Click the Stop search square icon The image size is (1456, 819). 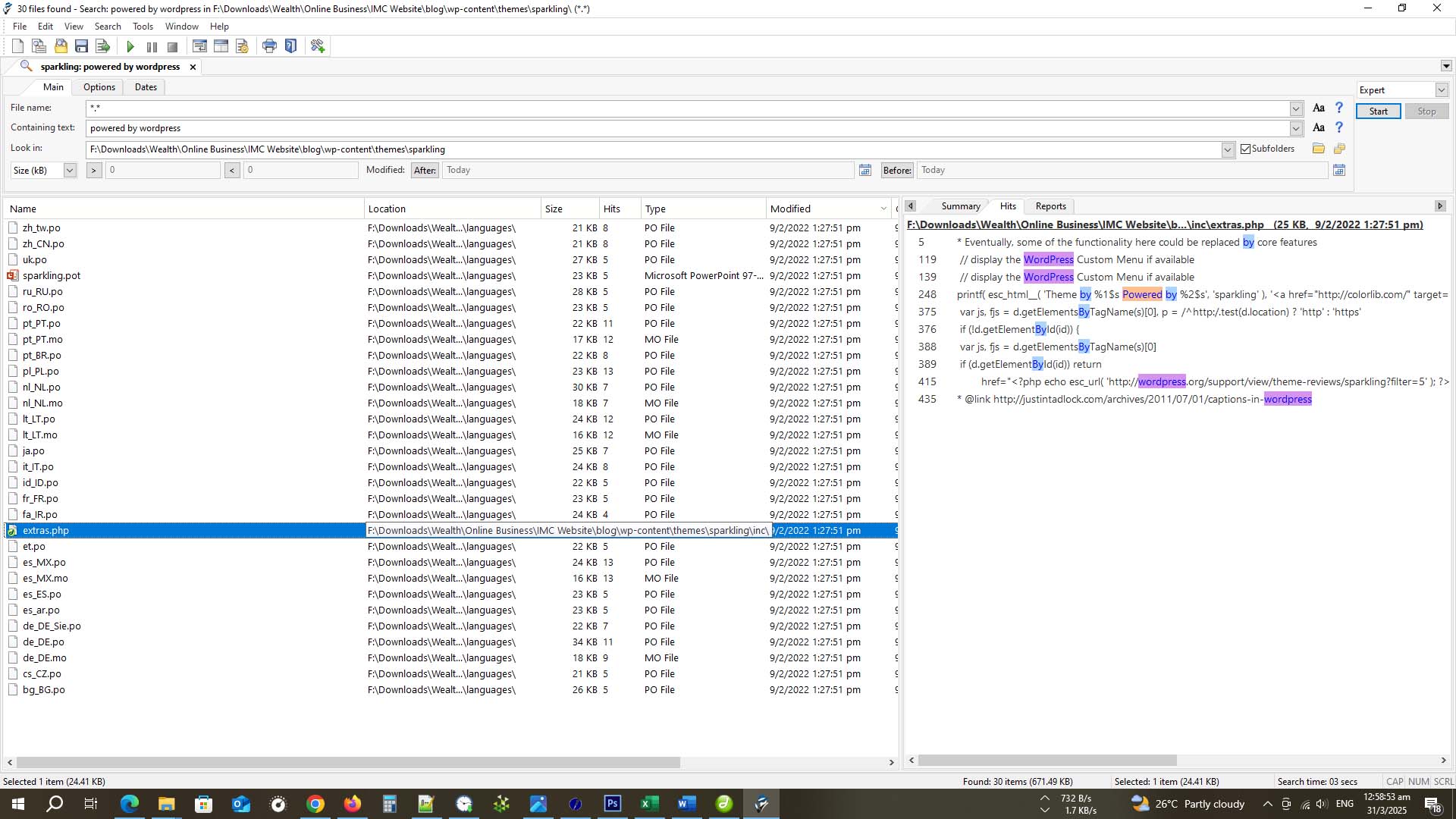point(172,46)
